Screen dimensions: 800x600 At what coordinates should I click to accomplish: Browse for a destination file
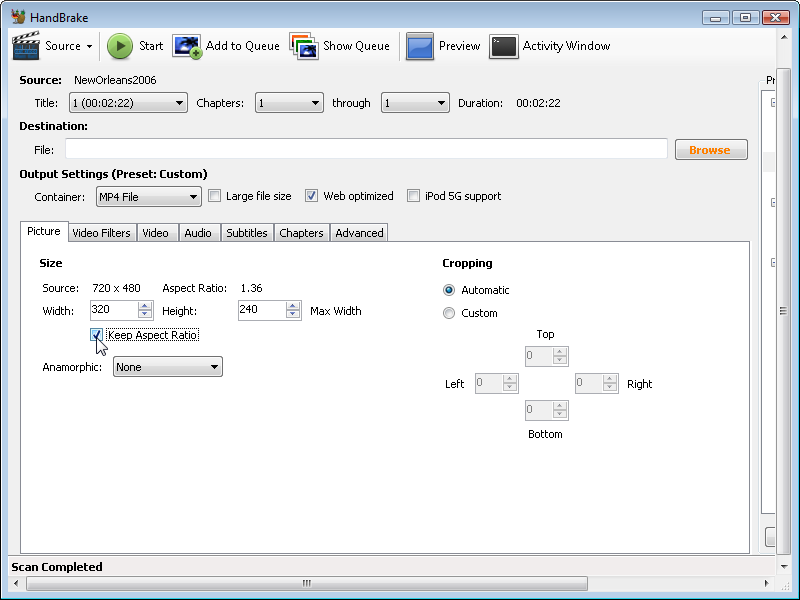[x=711, y=149]
